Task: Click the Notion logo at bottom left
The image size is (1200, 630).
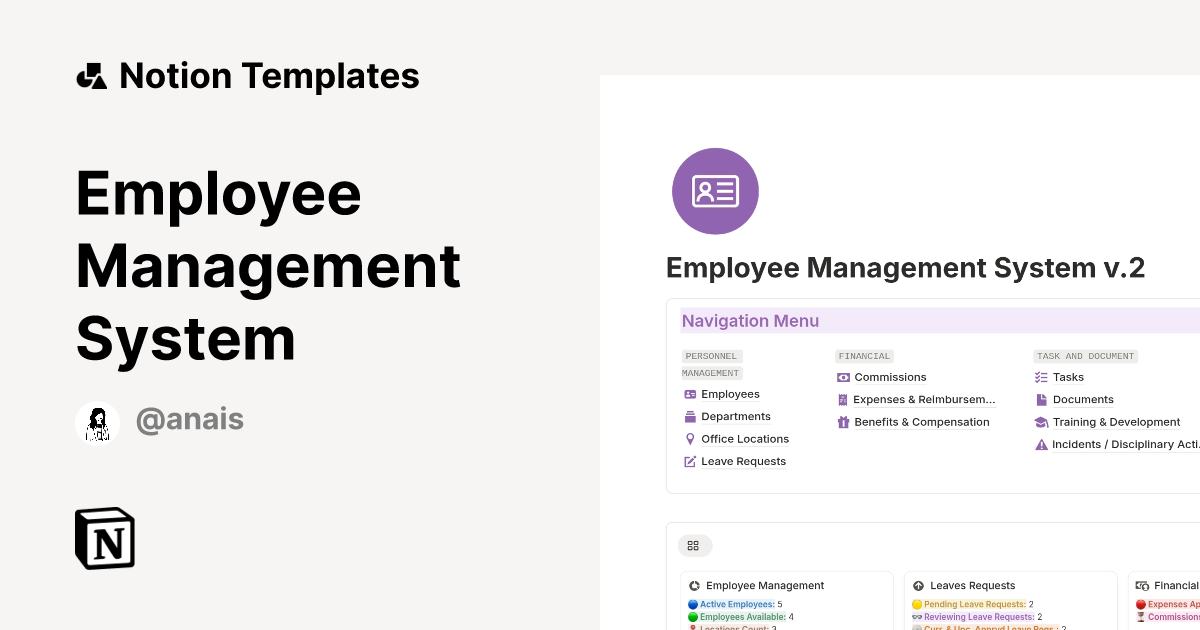Action: pyautogui.click(x=104, y=538)
